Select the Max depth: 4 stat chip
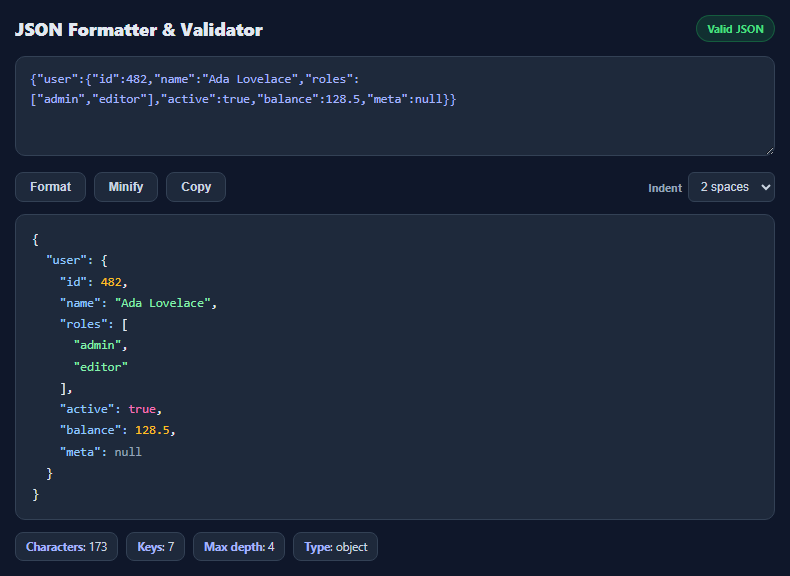This screenshot has height=576, width=790. (239, 547)
